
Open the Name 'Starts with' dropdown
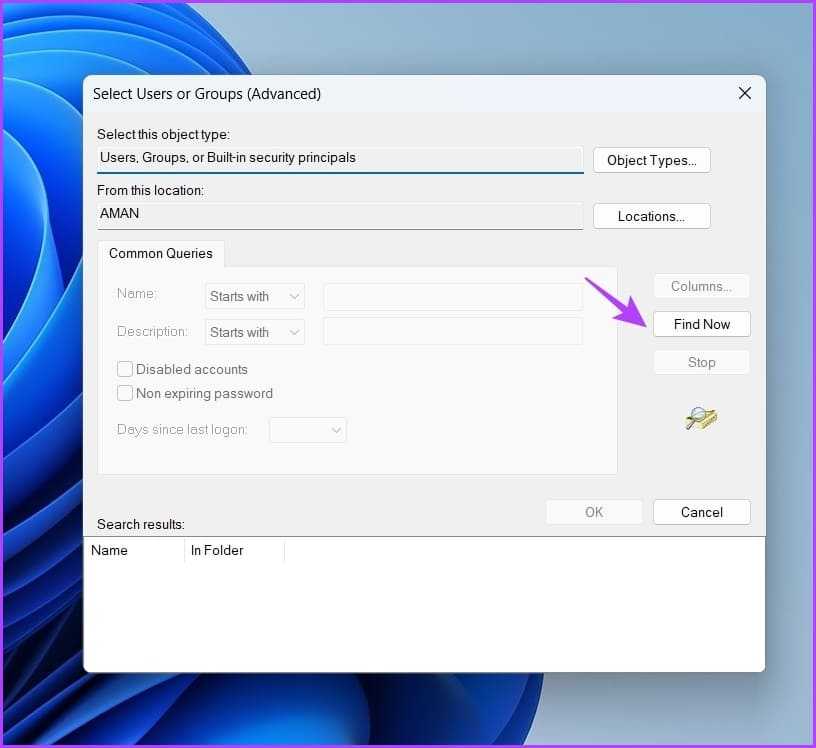(x=254, y=296)
